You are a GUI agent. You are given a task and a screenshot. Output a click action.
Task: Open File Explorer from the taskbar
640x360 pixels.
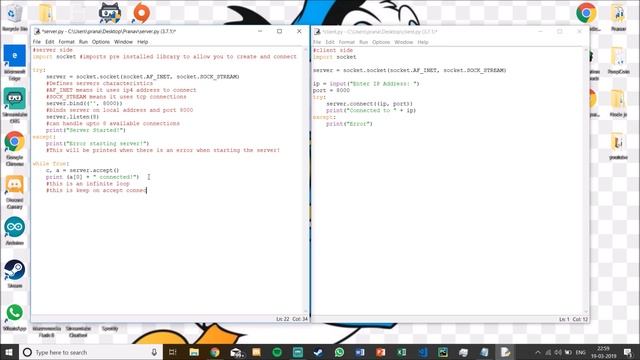pos(194,352)
